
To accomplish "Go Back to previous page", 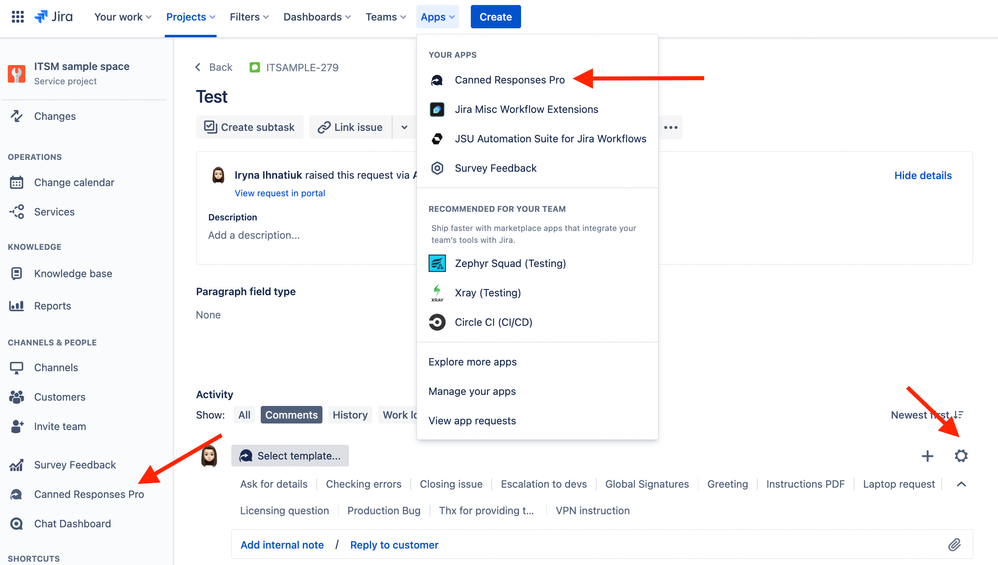I will tap(214, 67).
